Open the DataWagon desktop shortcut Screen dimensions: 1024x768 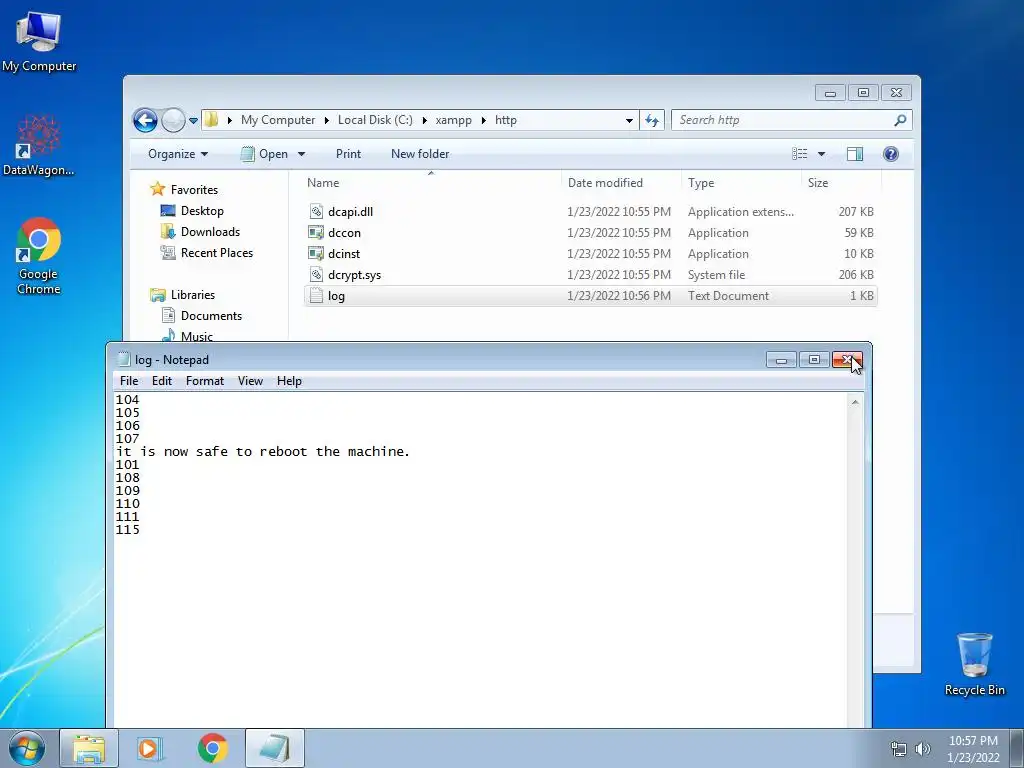tap(39, 145)
